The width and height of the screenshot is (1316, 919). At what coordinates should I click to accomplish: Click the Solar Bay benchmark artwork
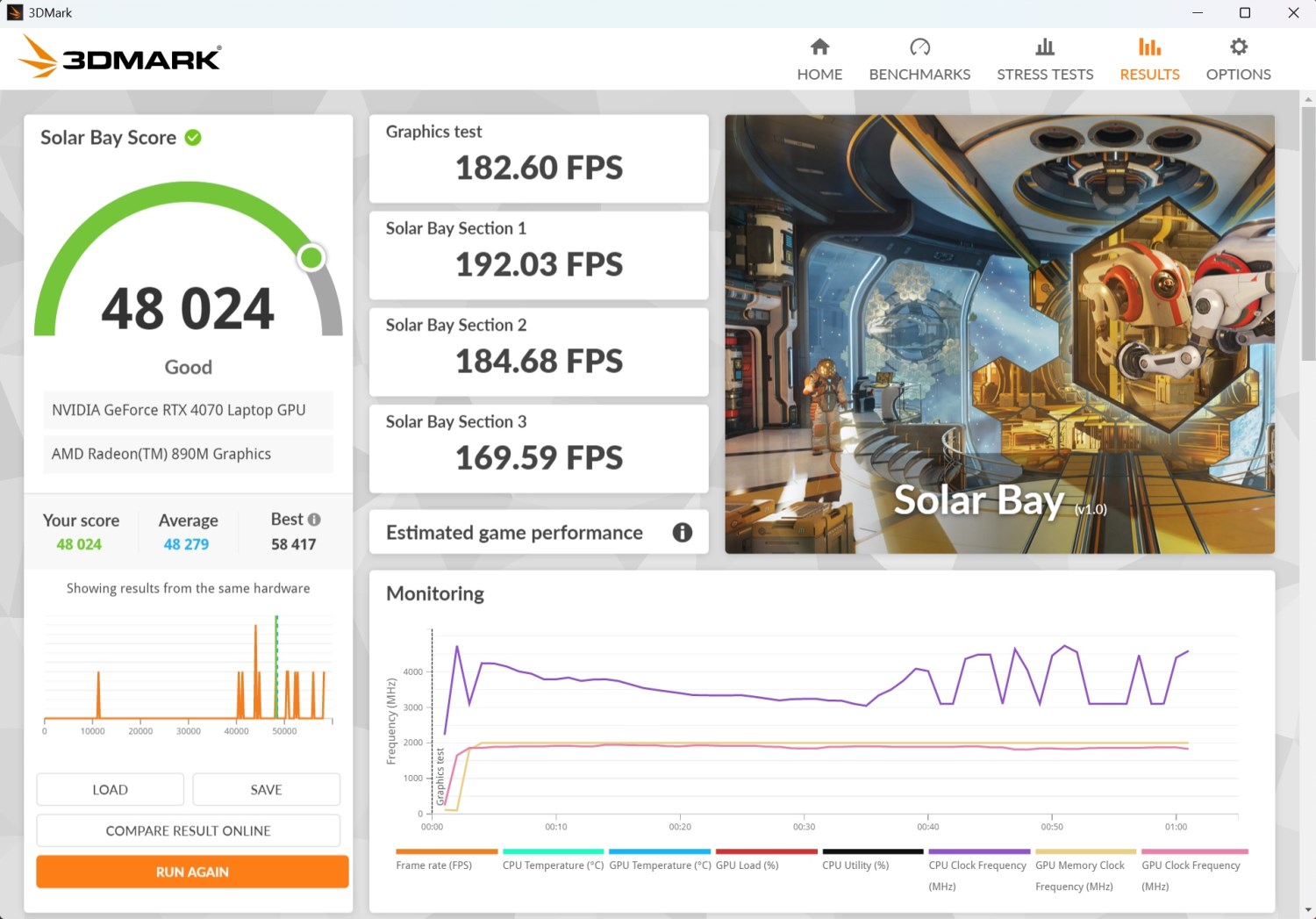[999, 334]
